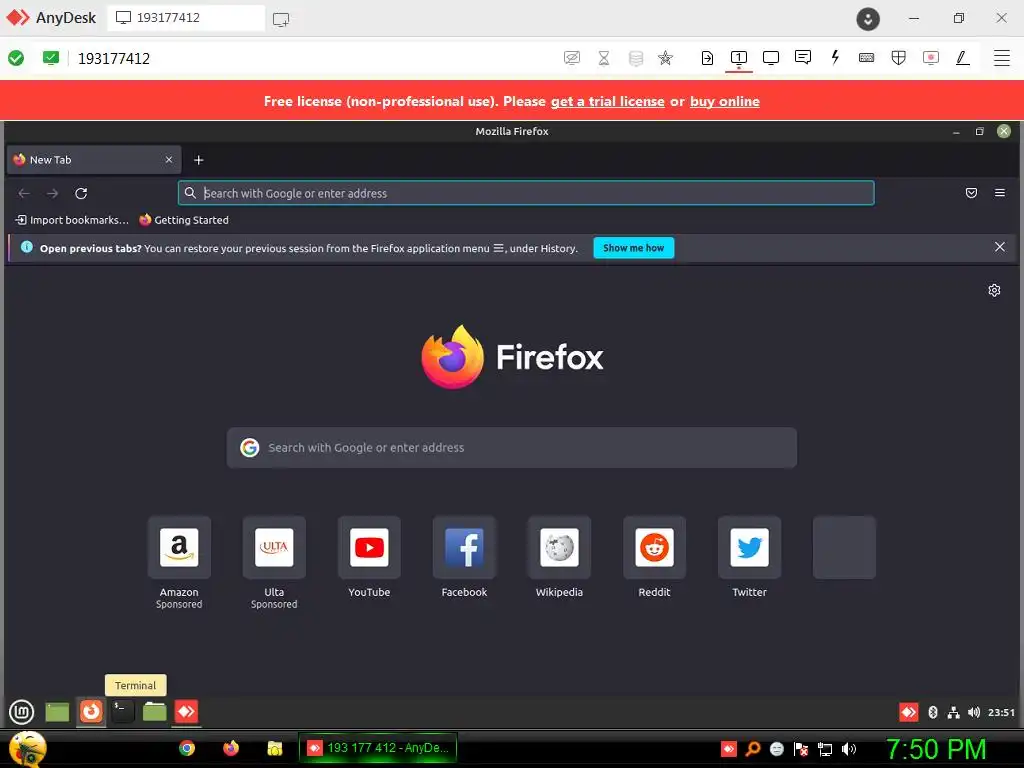This screenshot has height=768, width=1024.
Task: Open Windows speaker volume tray icon
Action: [849, 749]
